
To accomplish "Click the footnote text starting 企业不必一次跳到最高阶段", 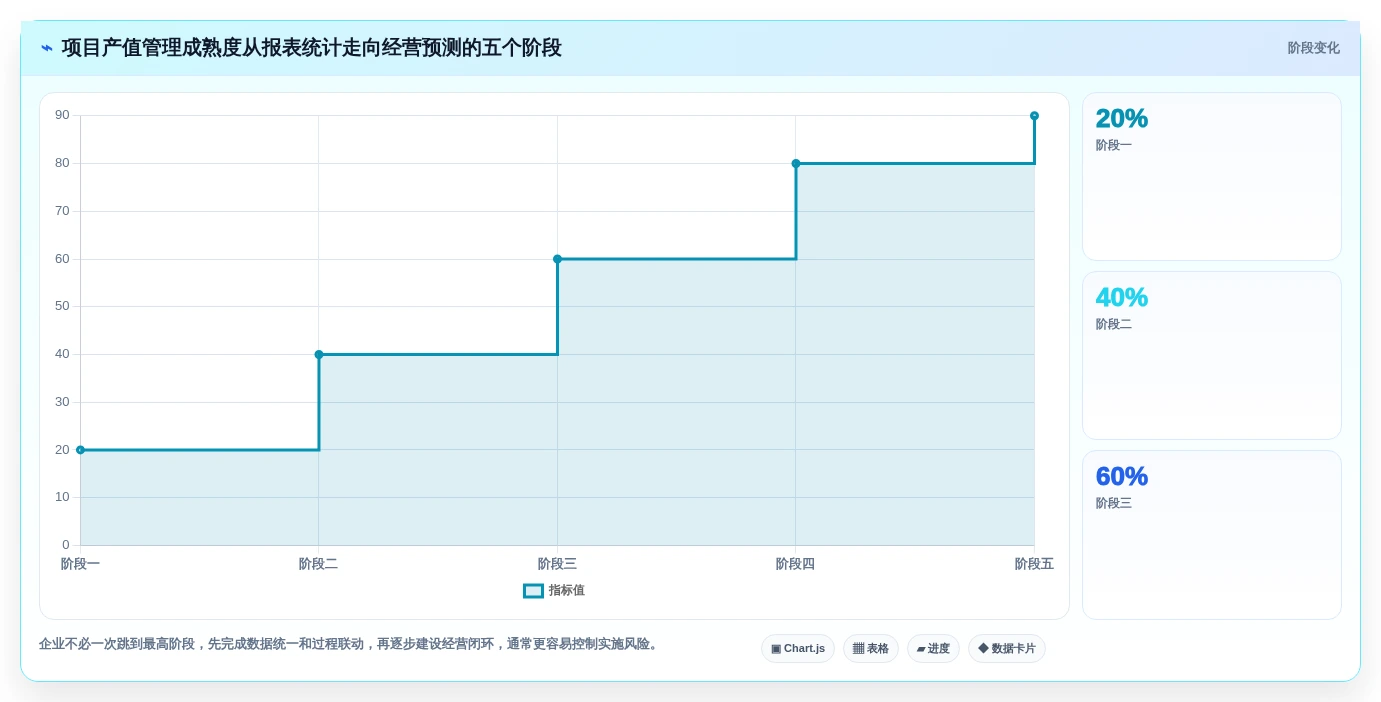I will pos(350,644).
